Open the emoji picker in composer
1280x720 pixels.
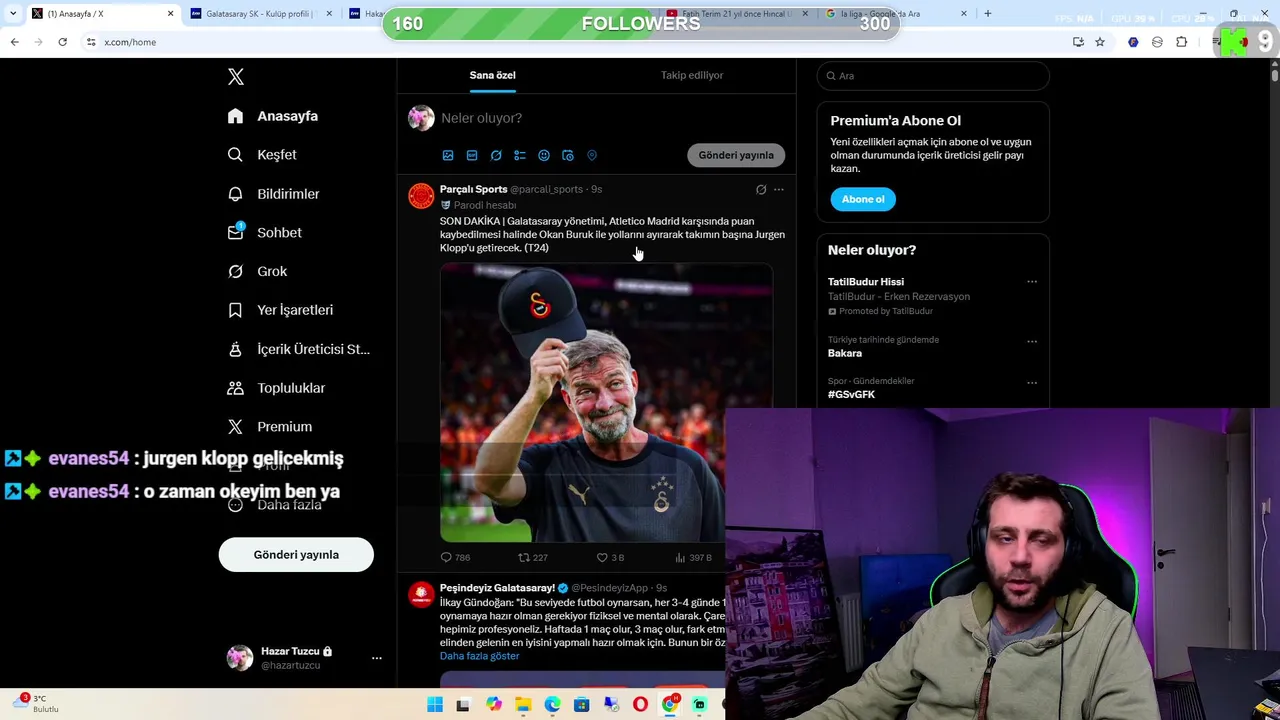pos(544,155)
